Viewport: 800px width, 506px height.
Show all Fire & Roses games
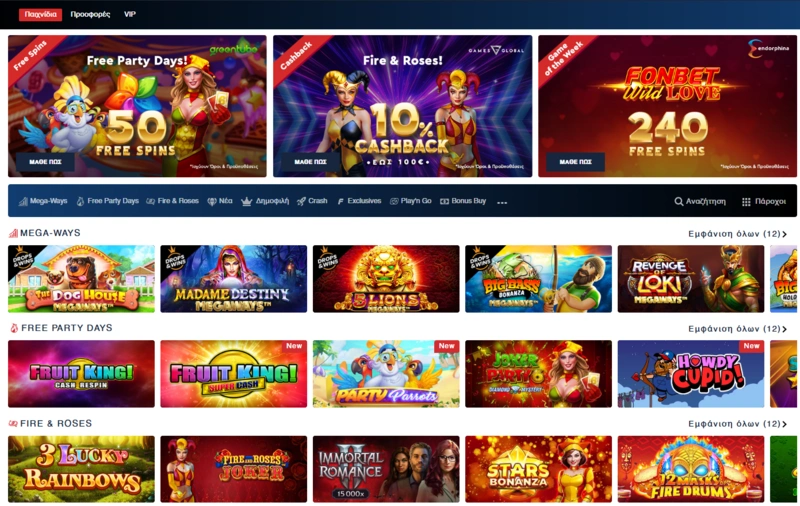point(737,424)
